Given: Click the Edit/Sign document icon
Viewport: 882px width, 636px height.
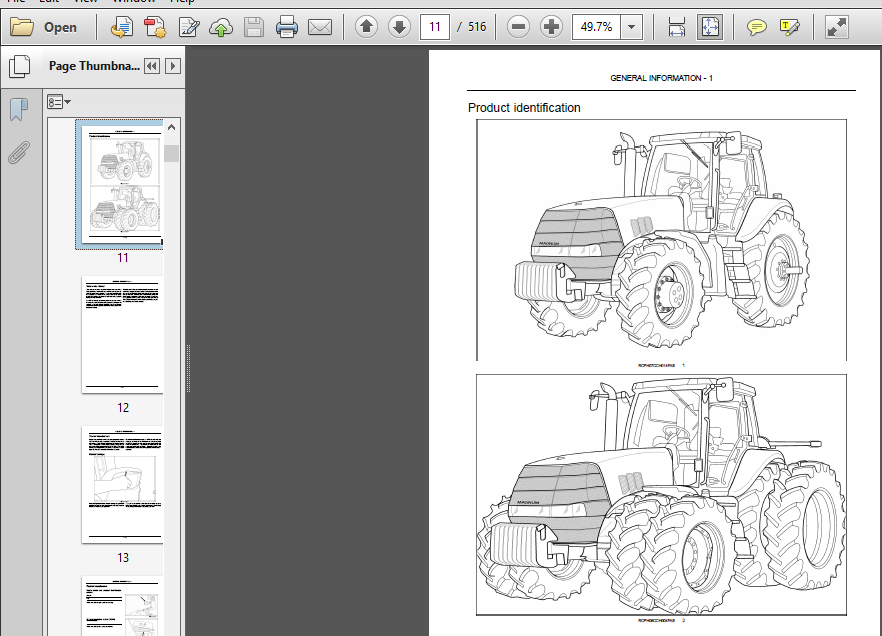Looking at the screenshot, I should [188, 27].
